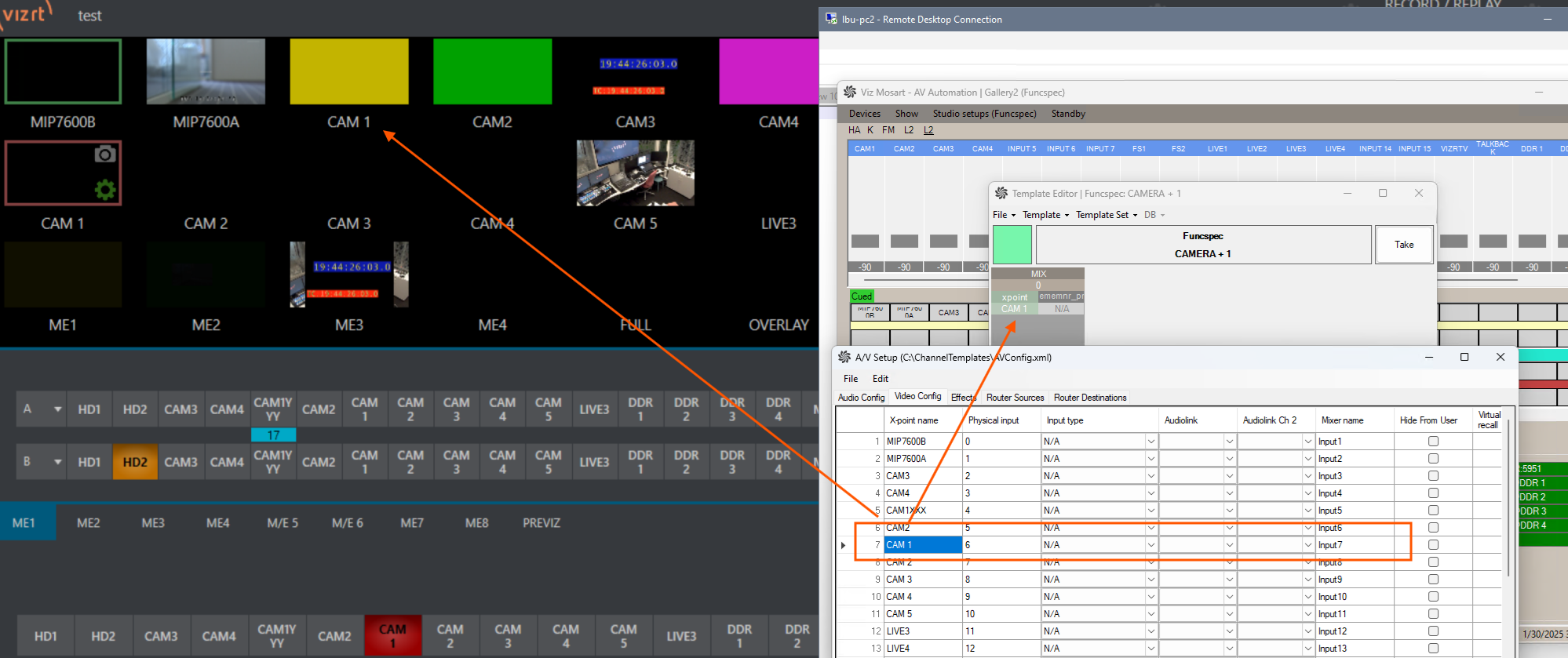Click the Viz Mosart AV Automation window icon
Viewport: 1568px width, 658px height.
(849, 92)
